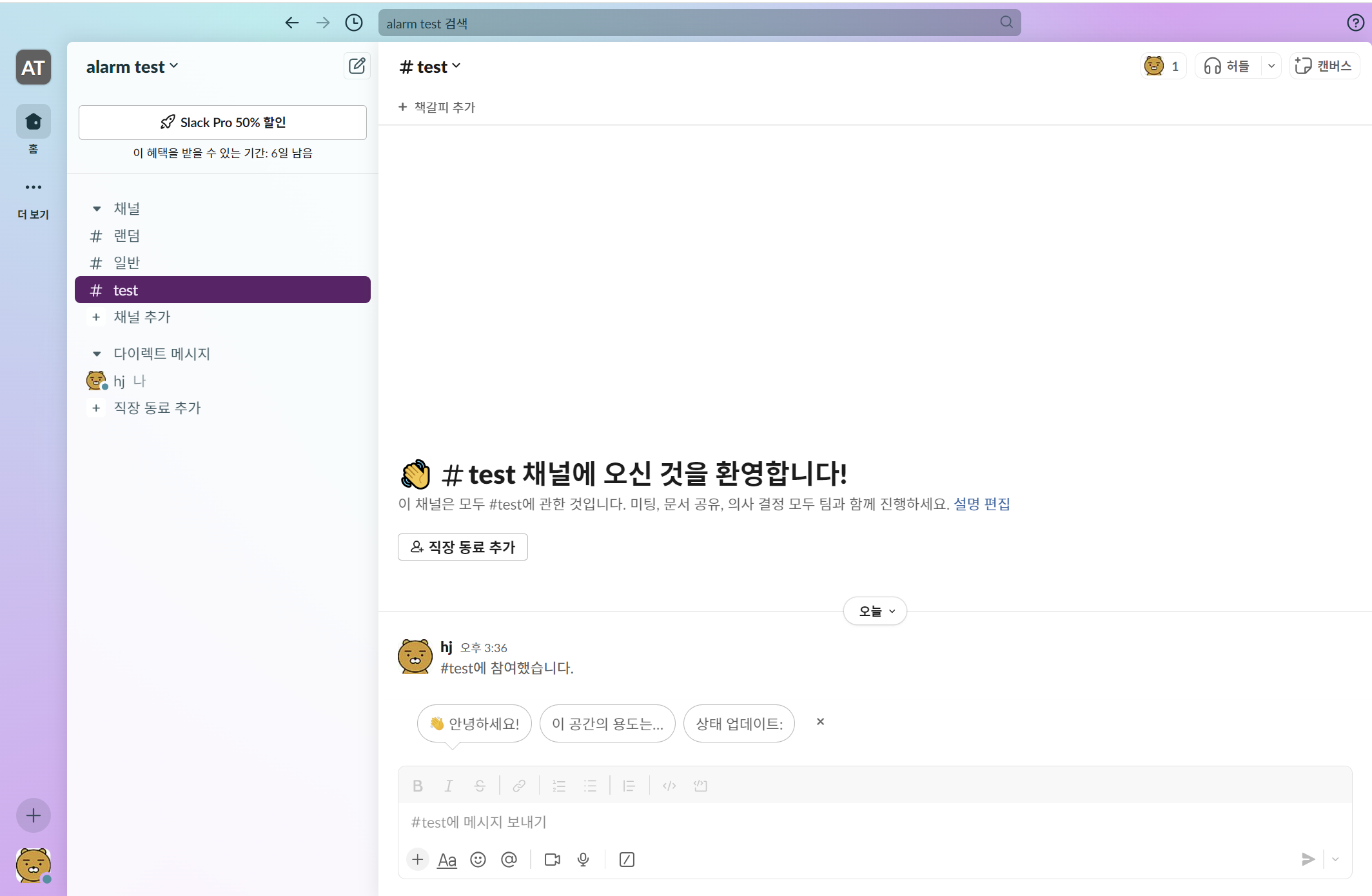Click the mention @ icon

[509, 859]
